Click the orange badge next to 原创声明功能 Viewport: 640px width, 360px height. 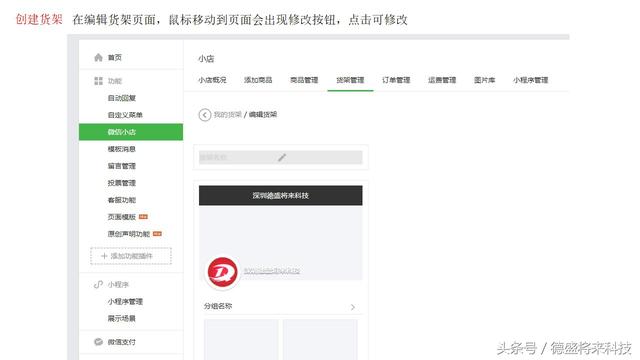pyautogui.click(x=158, y=234)
